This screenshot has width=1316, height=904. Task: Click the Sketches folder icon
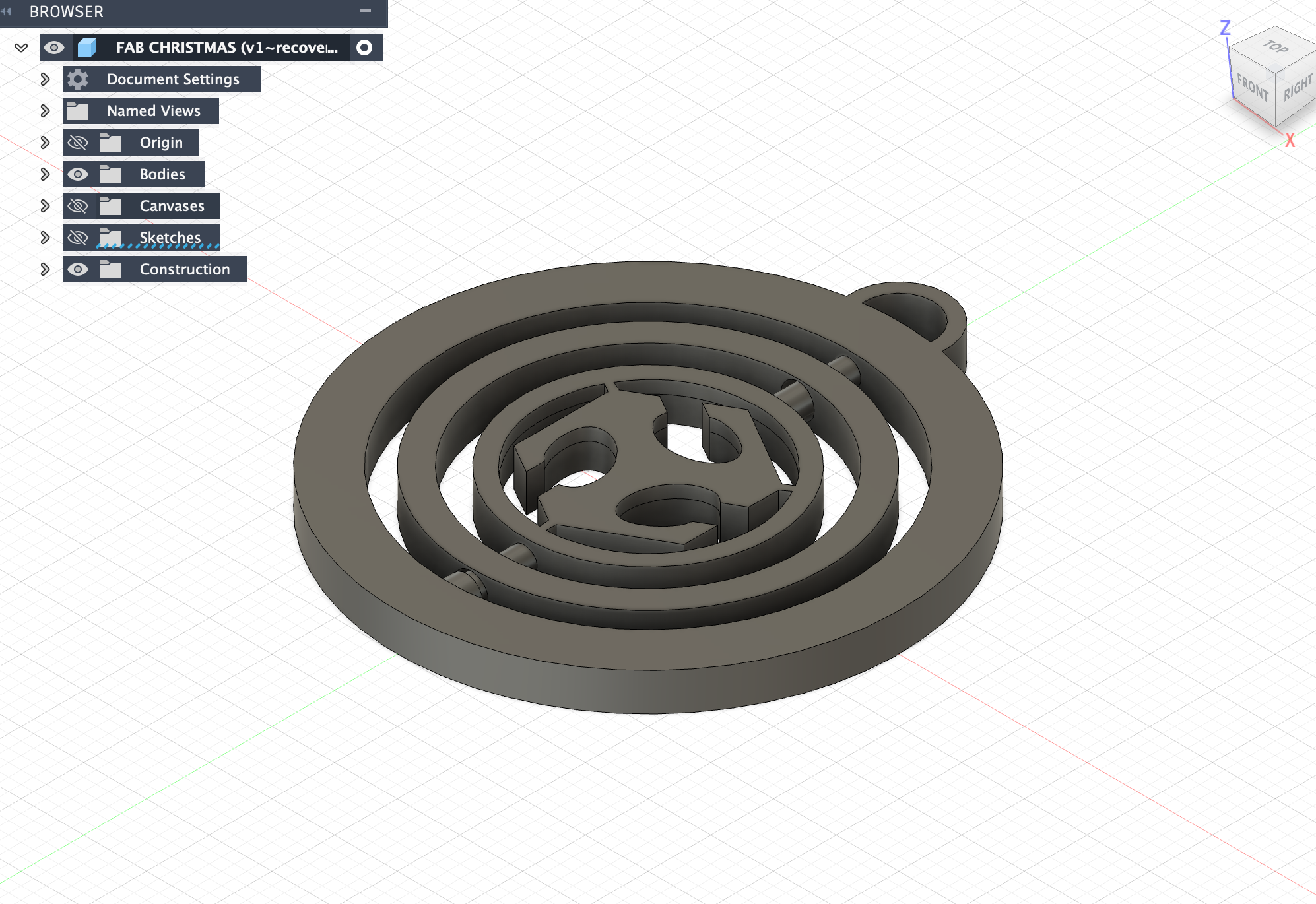coord(113,237)
